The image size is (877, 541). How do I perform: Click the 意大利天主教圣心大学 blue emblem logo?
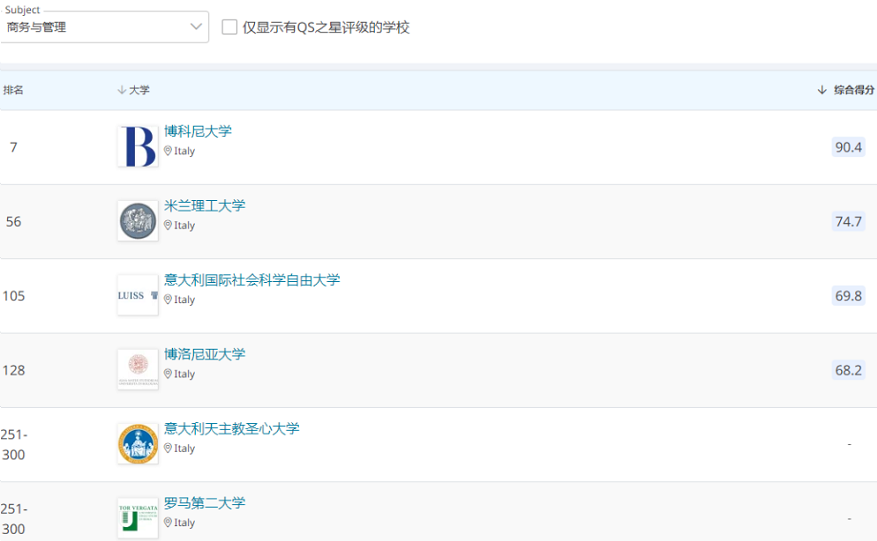click(138, 444)
